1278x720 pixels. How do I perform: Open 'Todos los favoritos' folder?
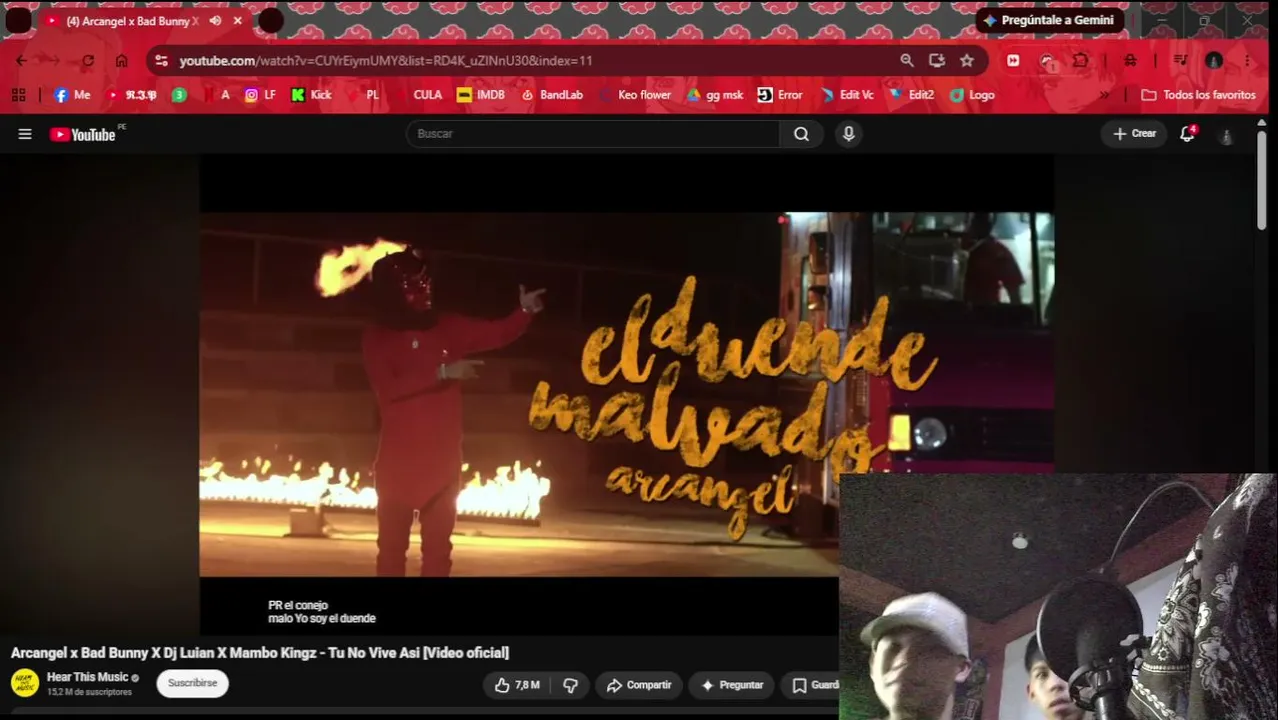1198,95
